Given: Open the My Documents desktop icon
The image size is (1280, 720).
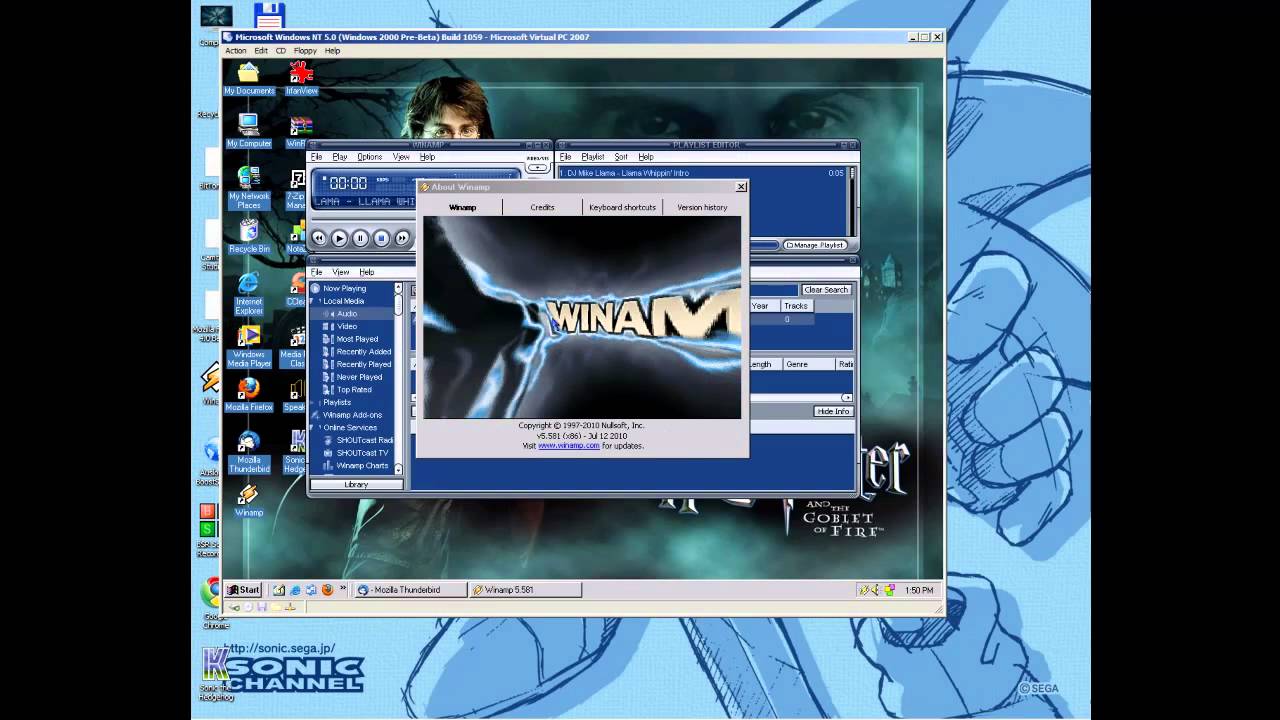Looking at the screenshot, I should point(249,78).
